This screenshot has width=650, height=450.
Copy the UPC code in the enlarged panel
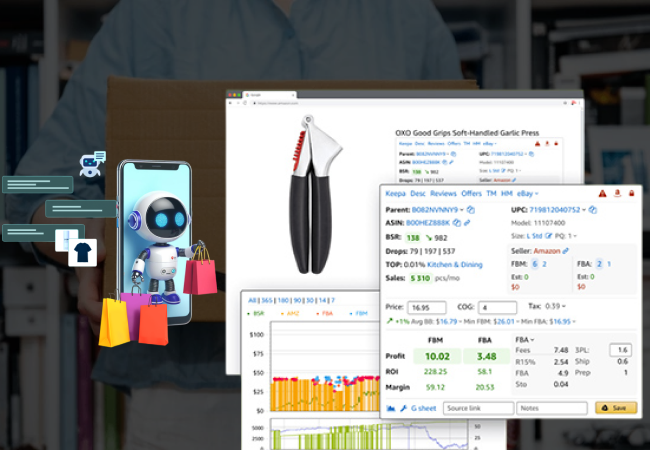pyautogui.click(x=592, y=210)
